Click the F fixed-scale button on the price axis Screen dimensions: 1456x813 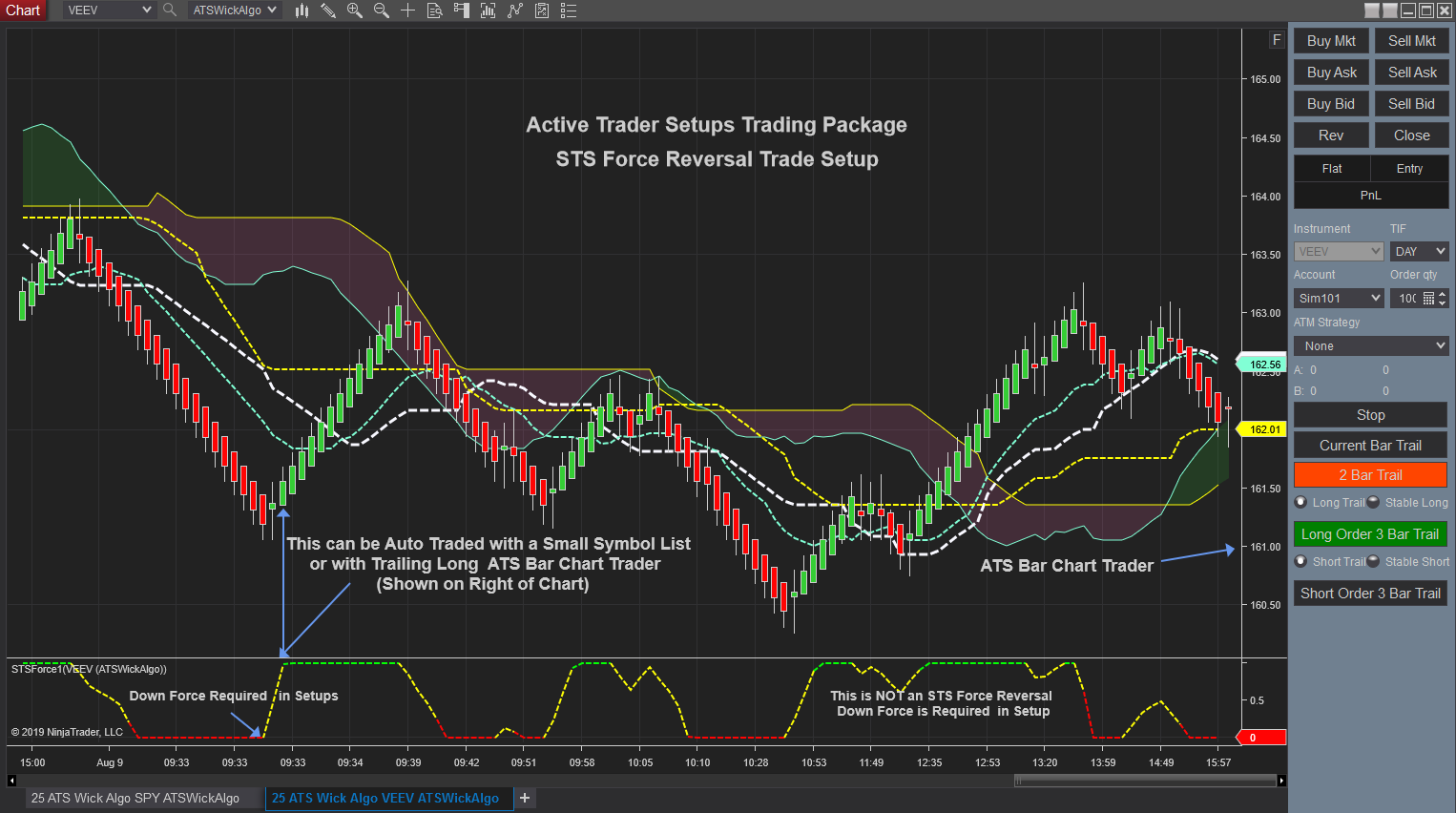click(x=1277, y=40)
